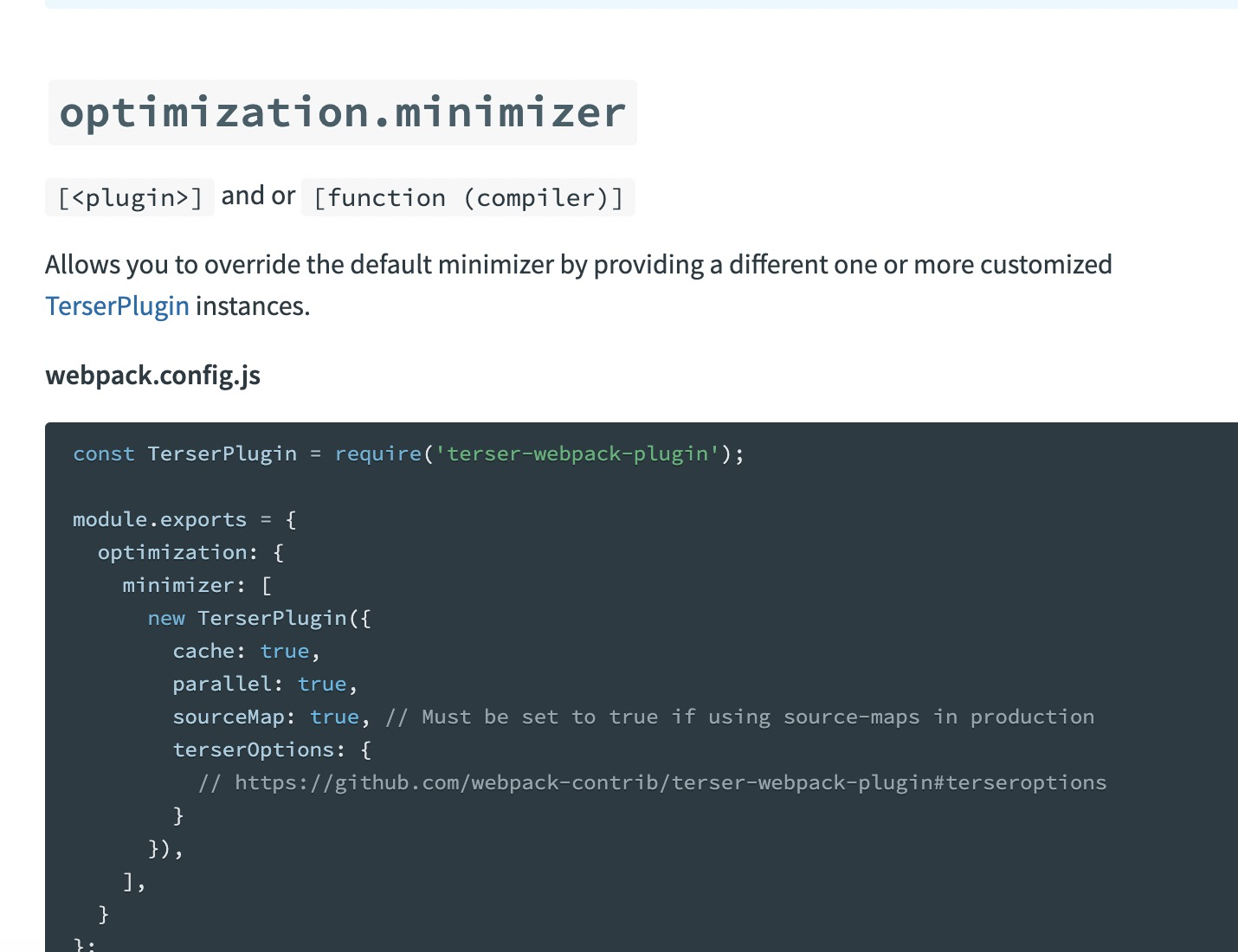
Task: Click the optimization: key in the code
Action: [x=177, y=553]
